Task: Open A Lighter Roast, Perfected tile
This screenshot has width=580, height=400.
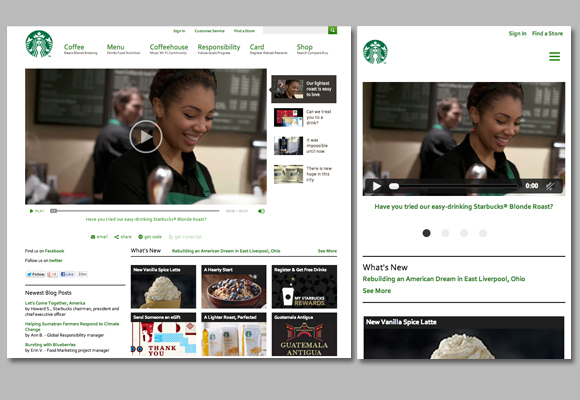Action: coord(233,335)
